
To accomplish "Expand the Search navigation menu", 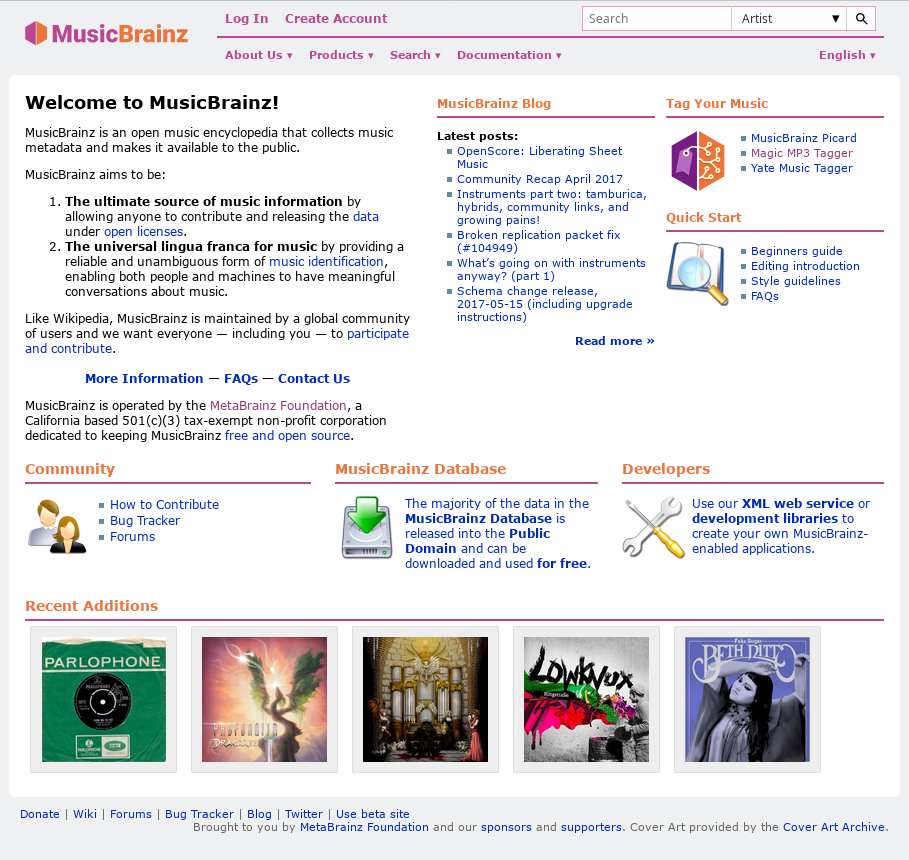I will point(415,55).
